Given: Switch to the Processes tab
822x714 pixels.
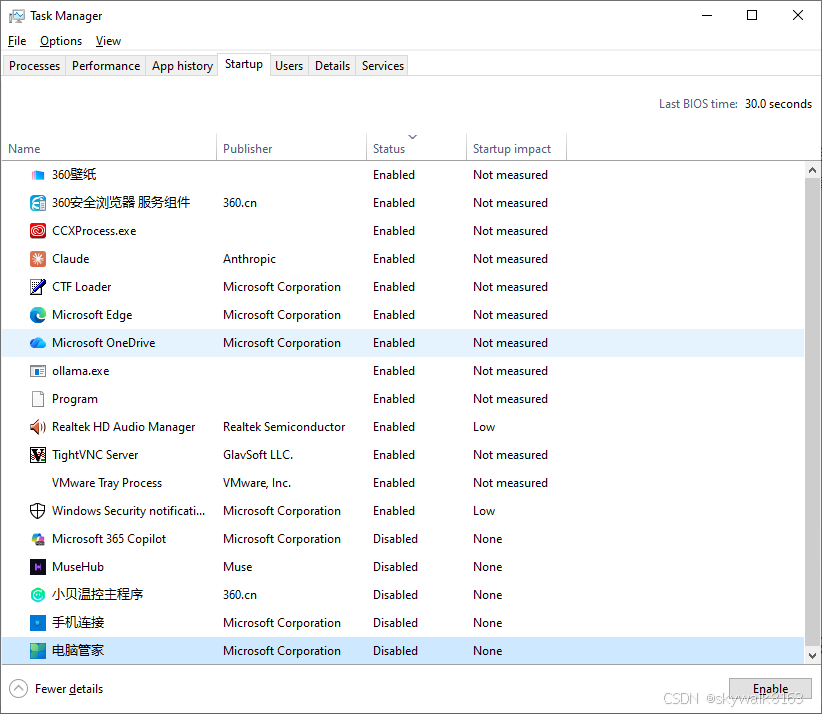Looking at the screenshot, I should click(x=35, y=66).
